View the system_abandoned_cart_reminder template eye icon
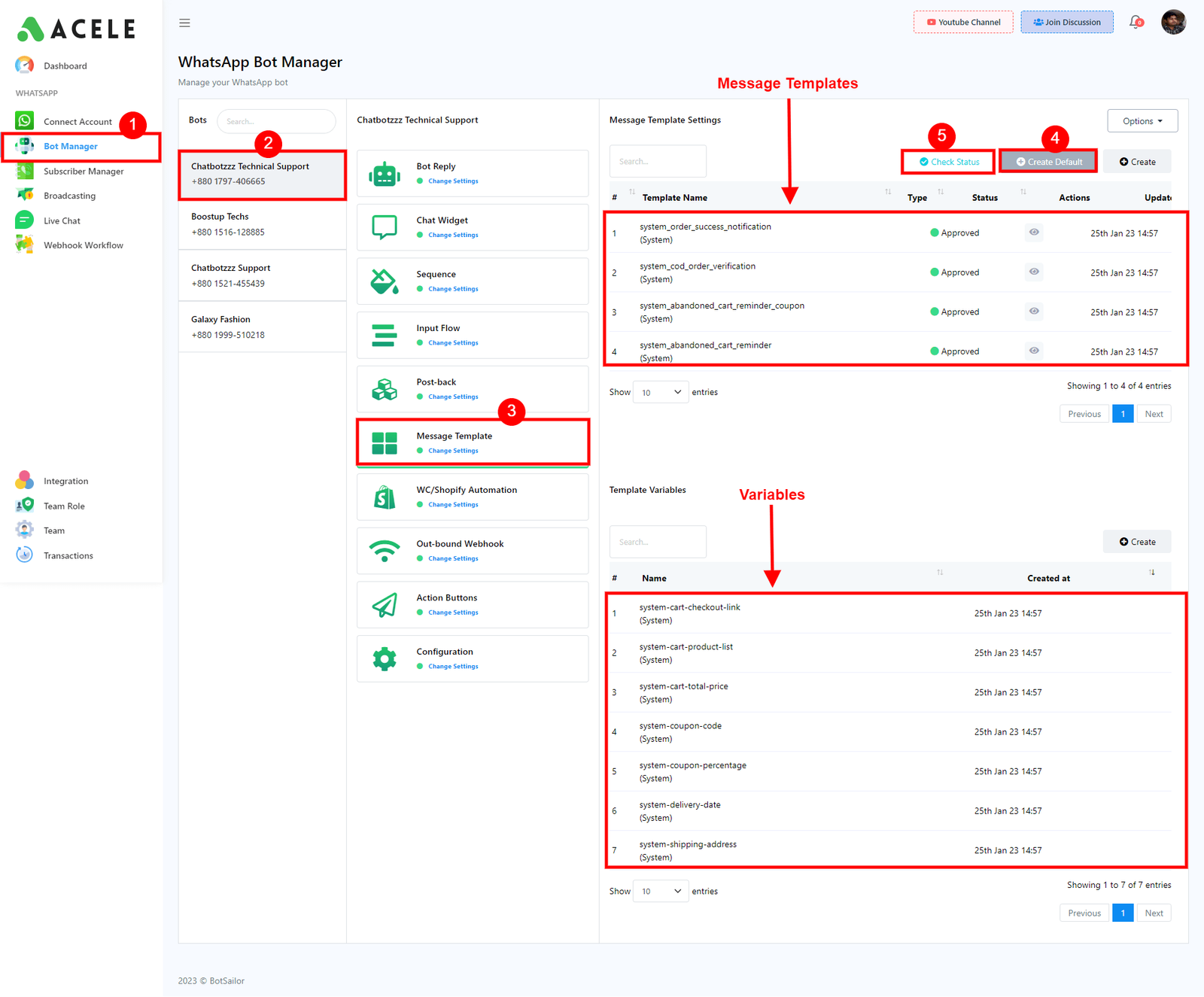1204x997 pixels. tap(1034, 351)
